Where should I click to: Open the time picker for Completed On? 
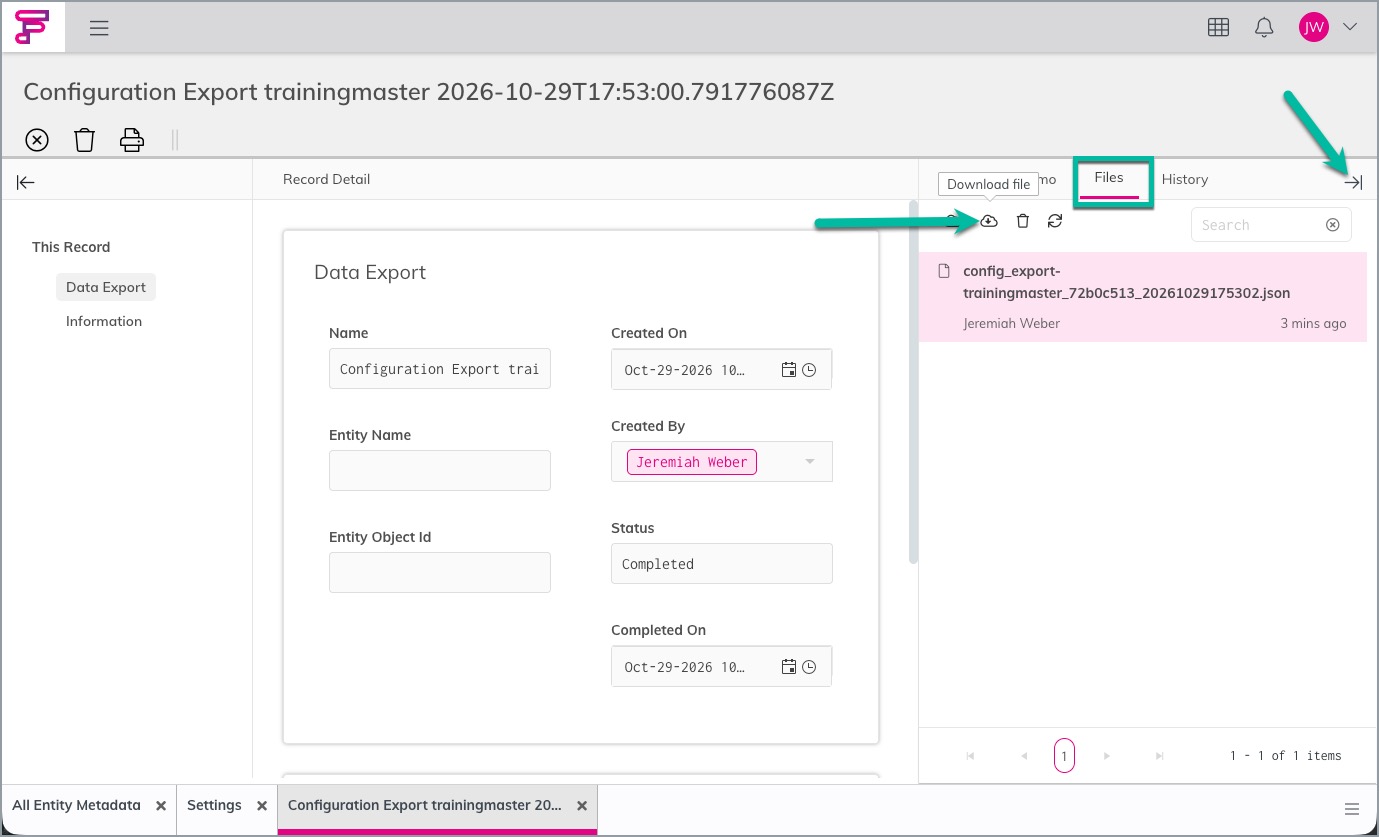click(810, 666)
